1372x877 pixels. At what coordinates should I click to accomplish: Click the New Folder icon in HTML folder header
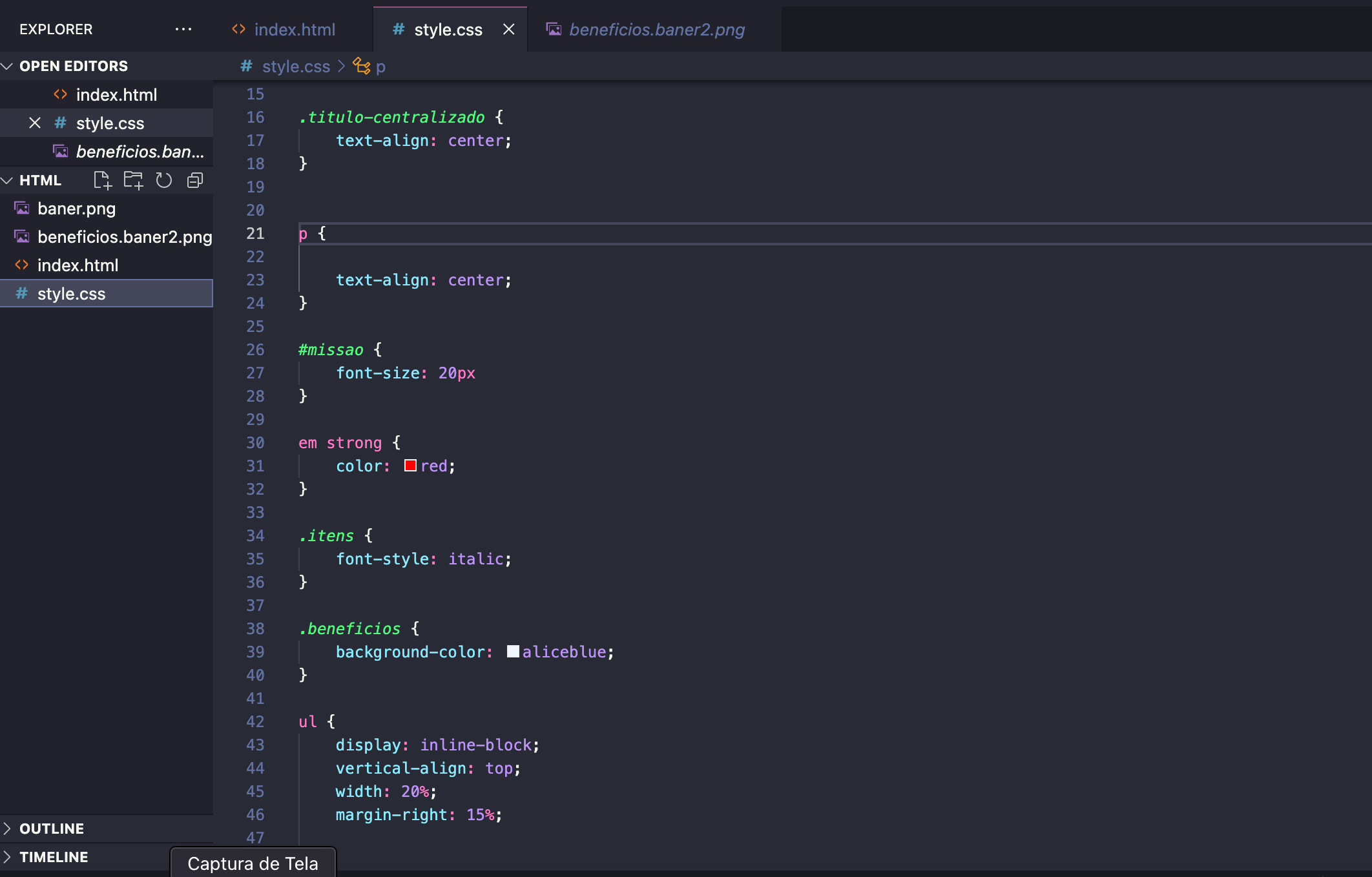pos(133,180)
